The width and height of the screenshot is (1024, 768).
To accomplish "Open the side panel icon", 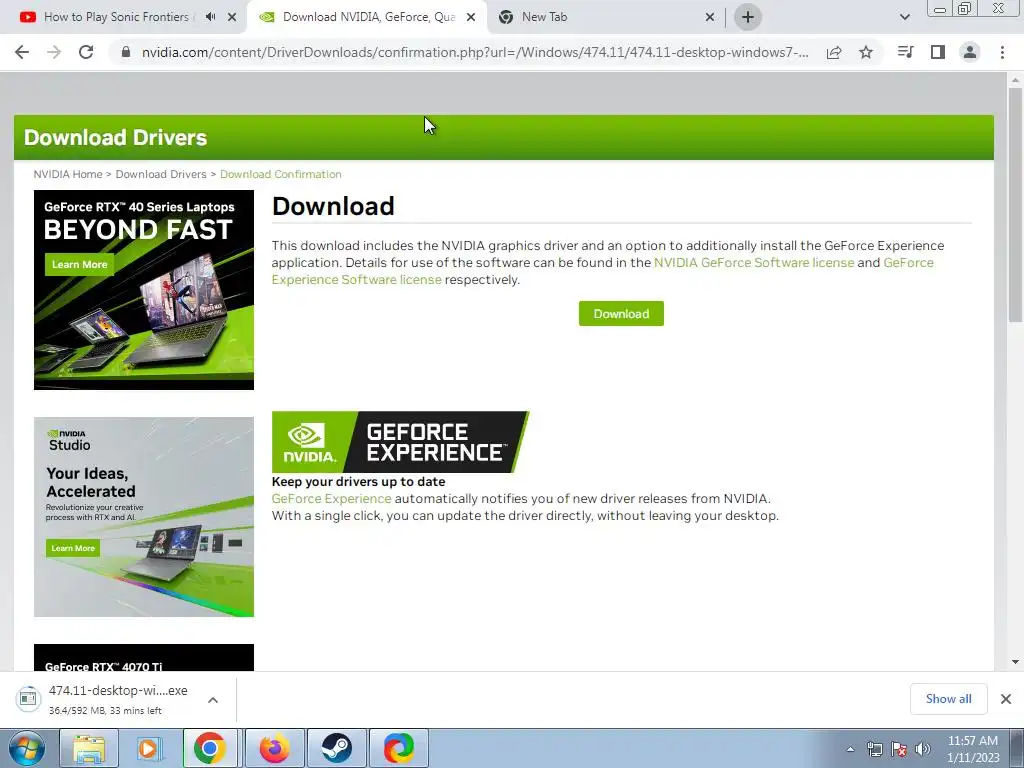I will pyautogui.click(x=938, y=52).
